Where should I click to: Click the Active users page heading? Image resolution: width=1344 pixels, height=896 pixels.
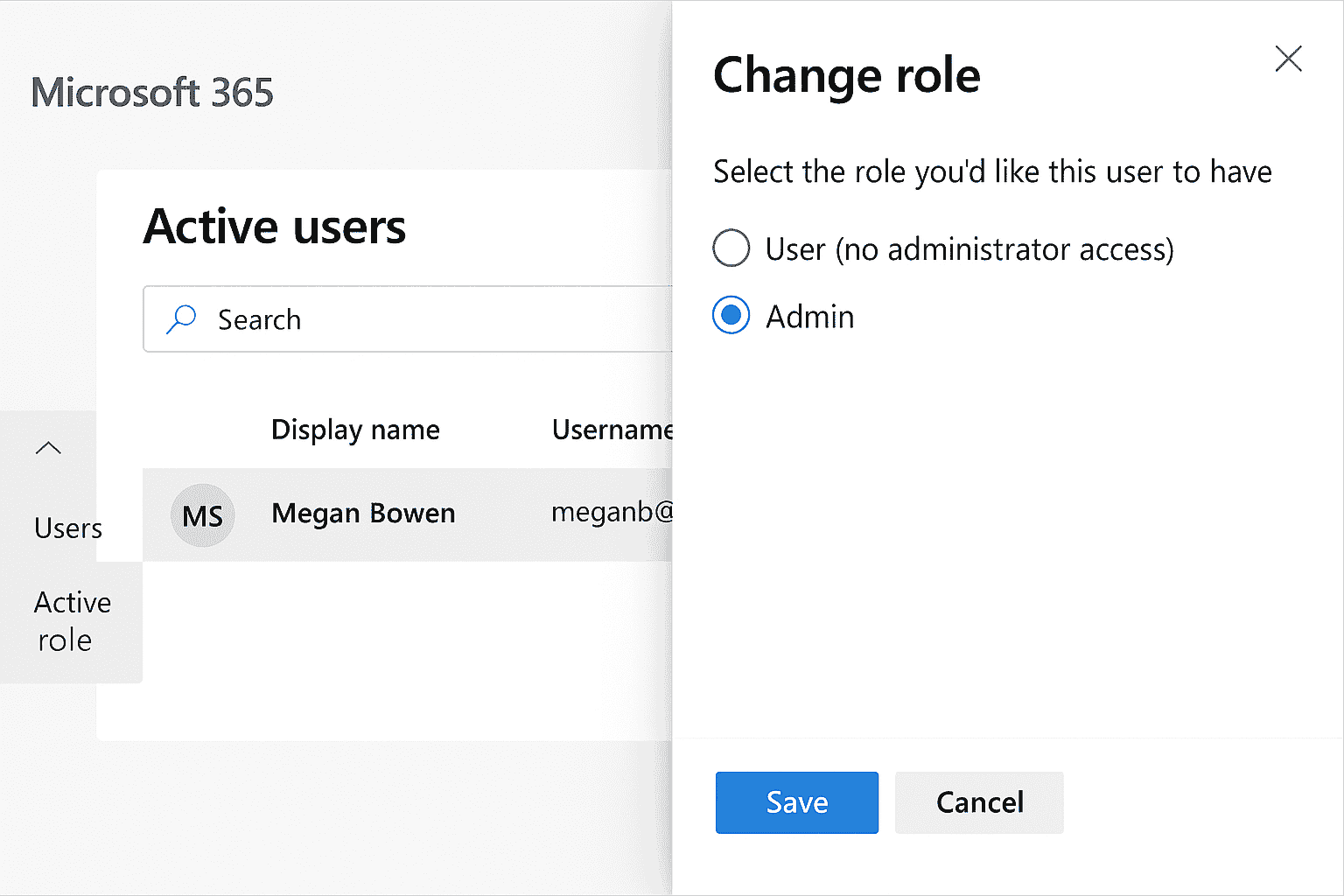pos(275,227)
